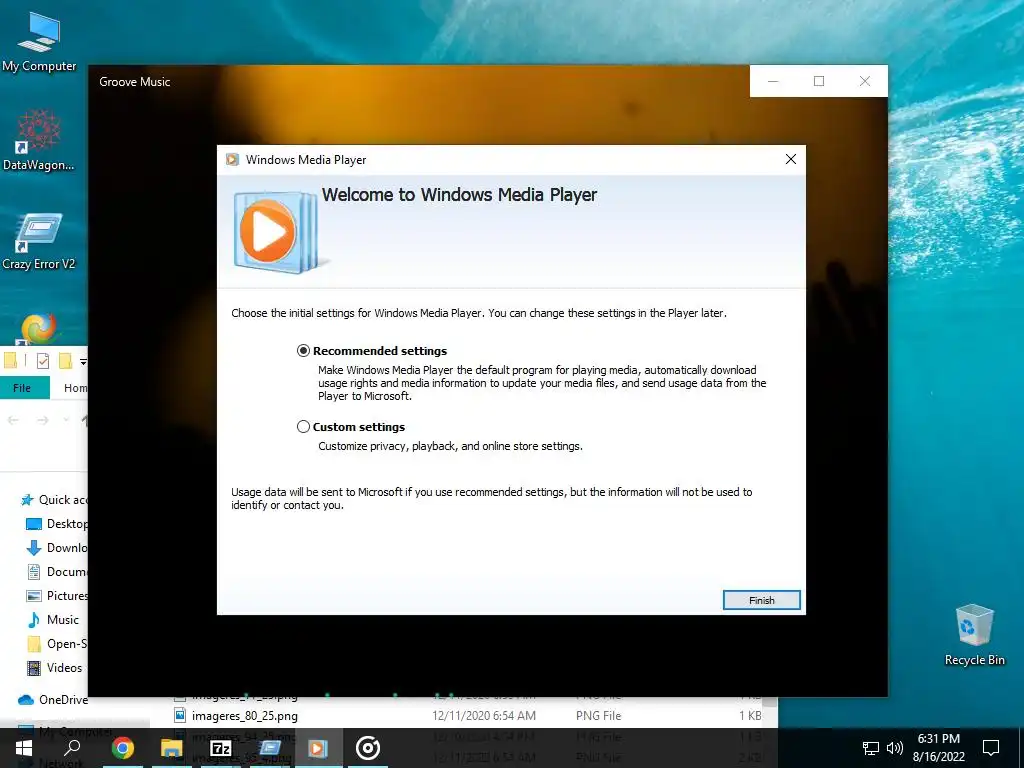Click the Explorer quick access properties icon
The image size is (1024, 768).
(x=43, y=360)
